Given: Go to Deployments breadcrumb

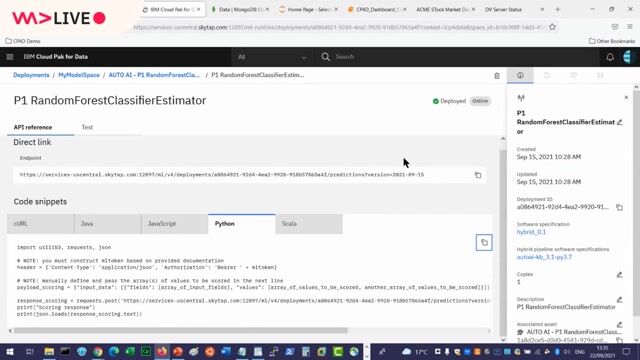Looking at the screenshot, I should coord(31,75).
